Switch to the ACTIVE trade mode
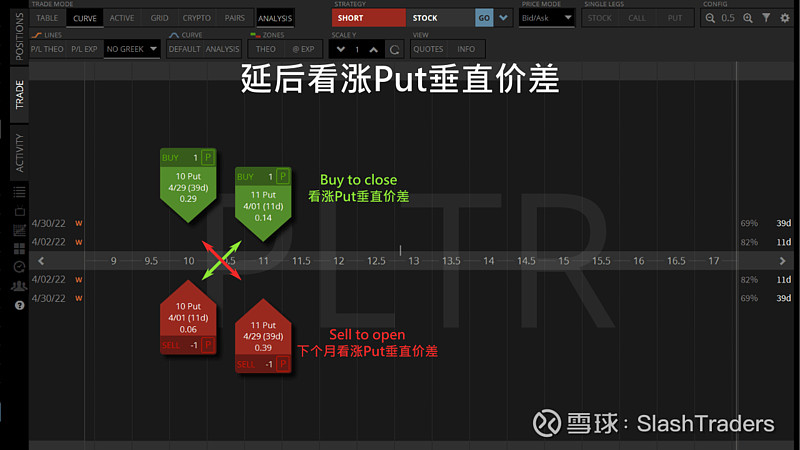Image resolution: width=800 pixels, height=450 pixels. coord(122,18)
